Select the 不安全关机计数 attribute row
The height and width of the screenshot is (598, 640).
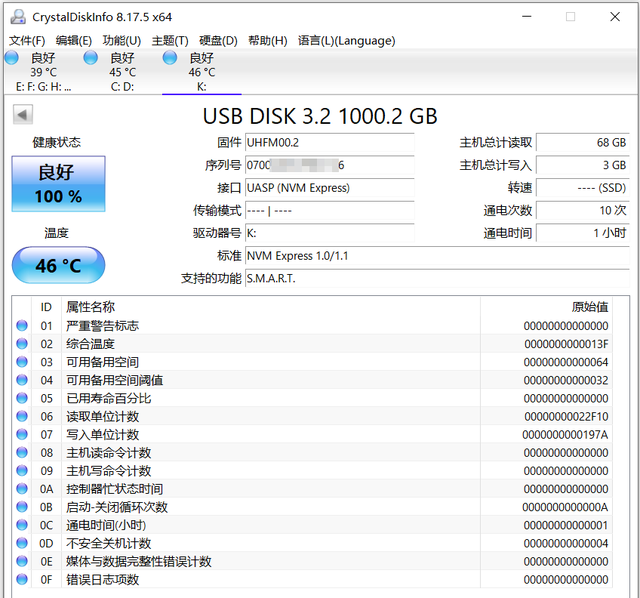(x=312, y=543)
